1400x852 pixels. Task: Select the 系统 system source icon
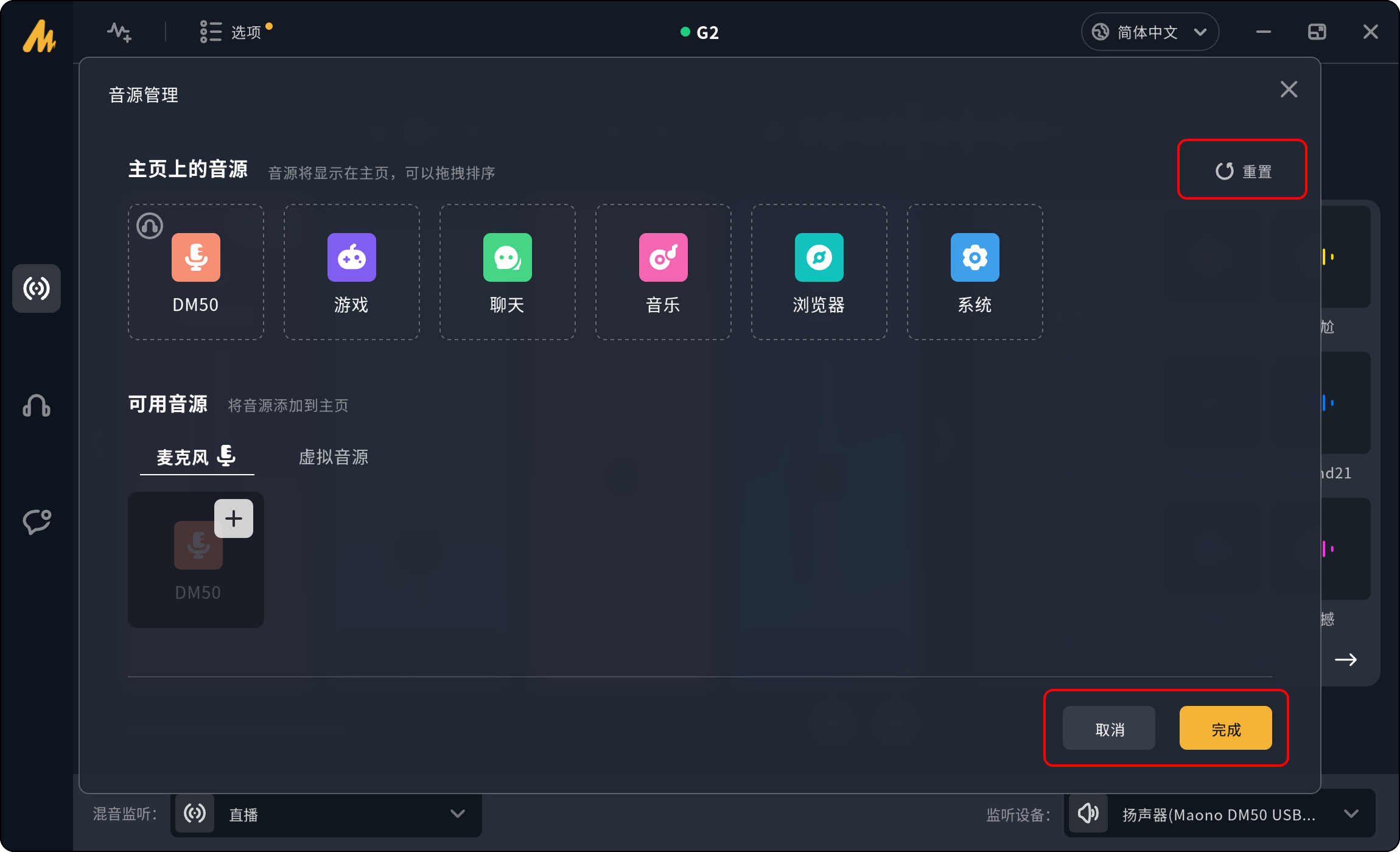coord(975,257)
